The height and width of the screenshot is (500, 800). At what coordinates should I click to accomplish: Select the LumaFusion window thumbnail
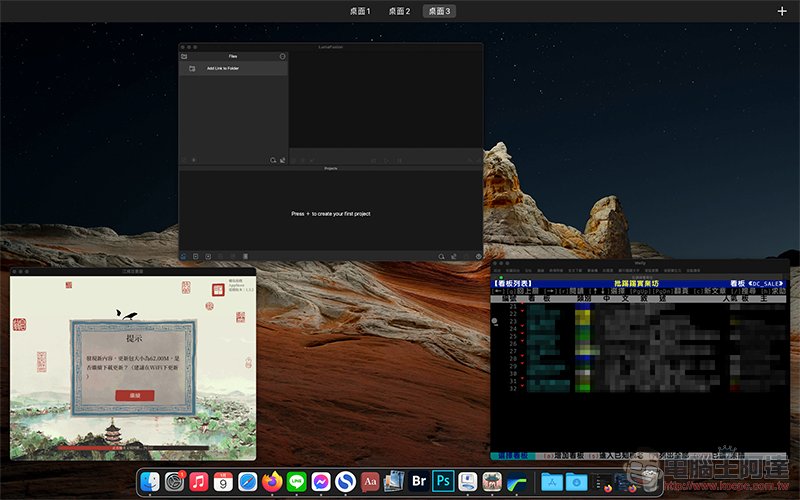tap(330, 152)
